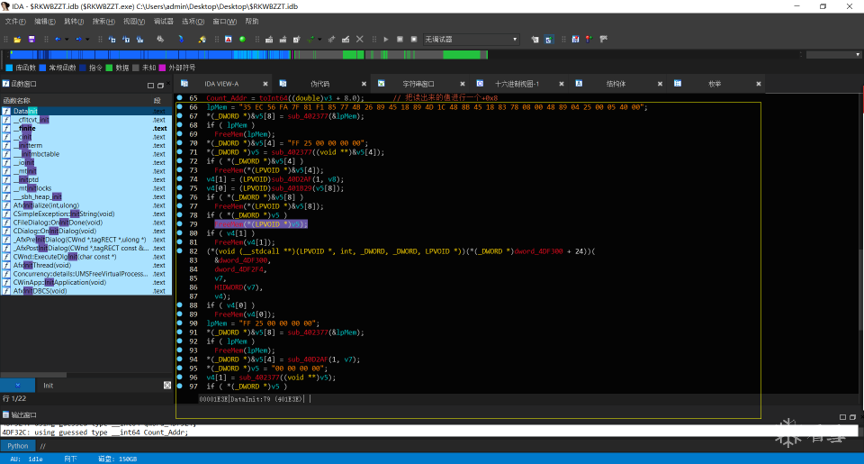This screenshot has height=464, width=864.
Task: Open the 调试器 (Debugger) menu
Action: (163, 21)
